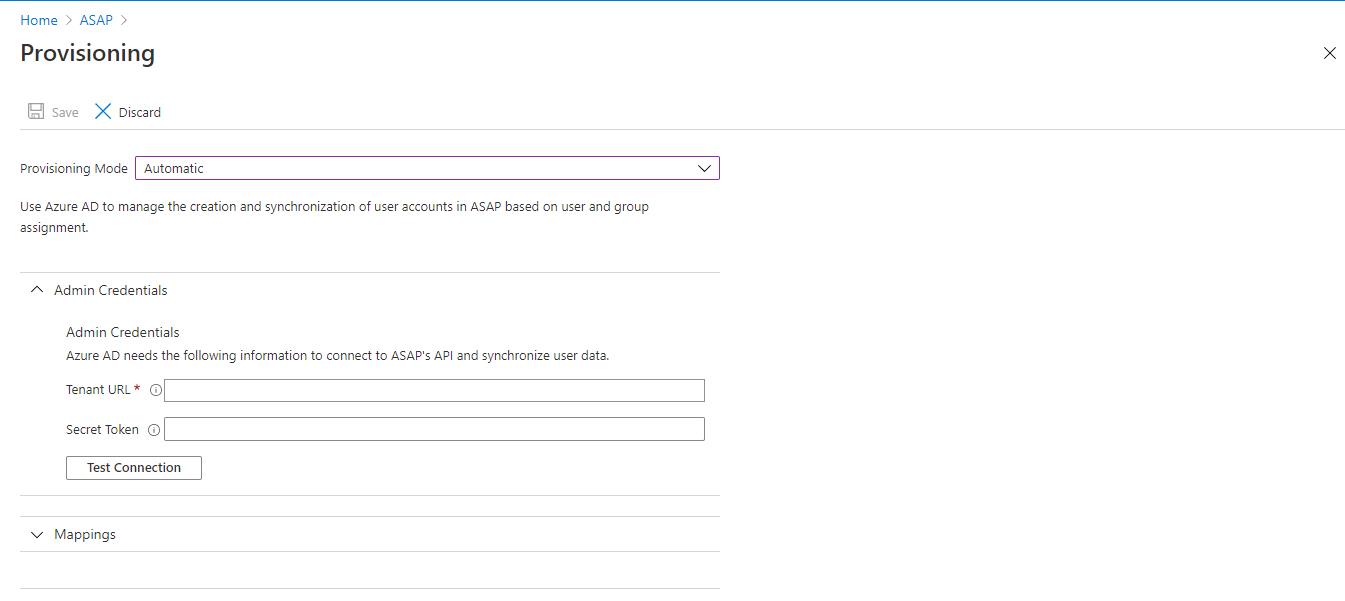Expand Mappings using its chevron
This screenshot has width=1345, height=601.
point(37,535)
